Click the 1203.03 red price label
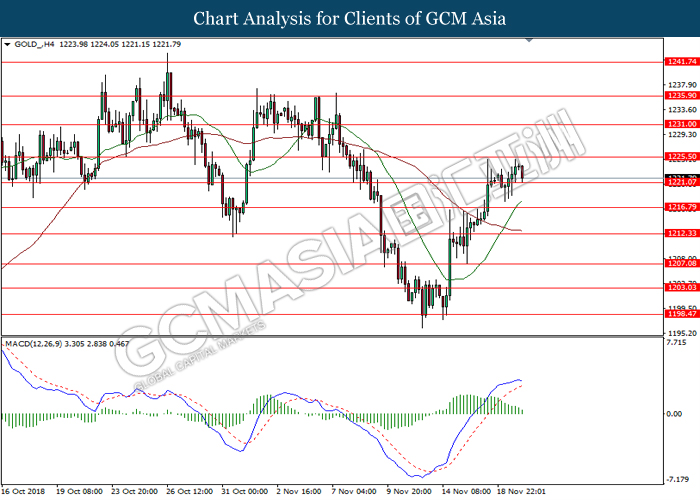700x500 pixels. 682,288
